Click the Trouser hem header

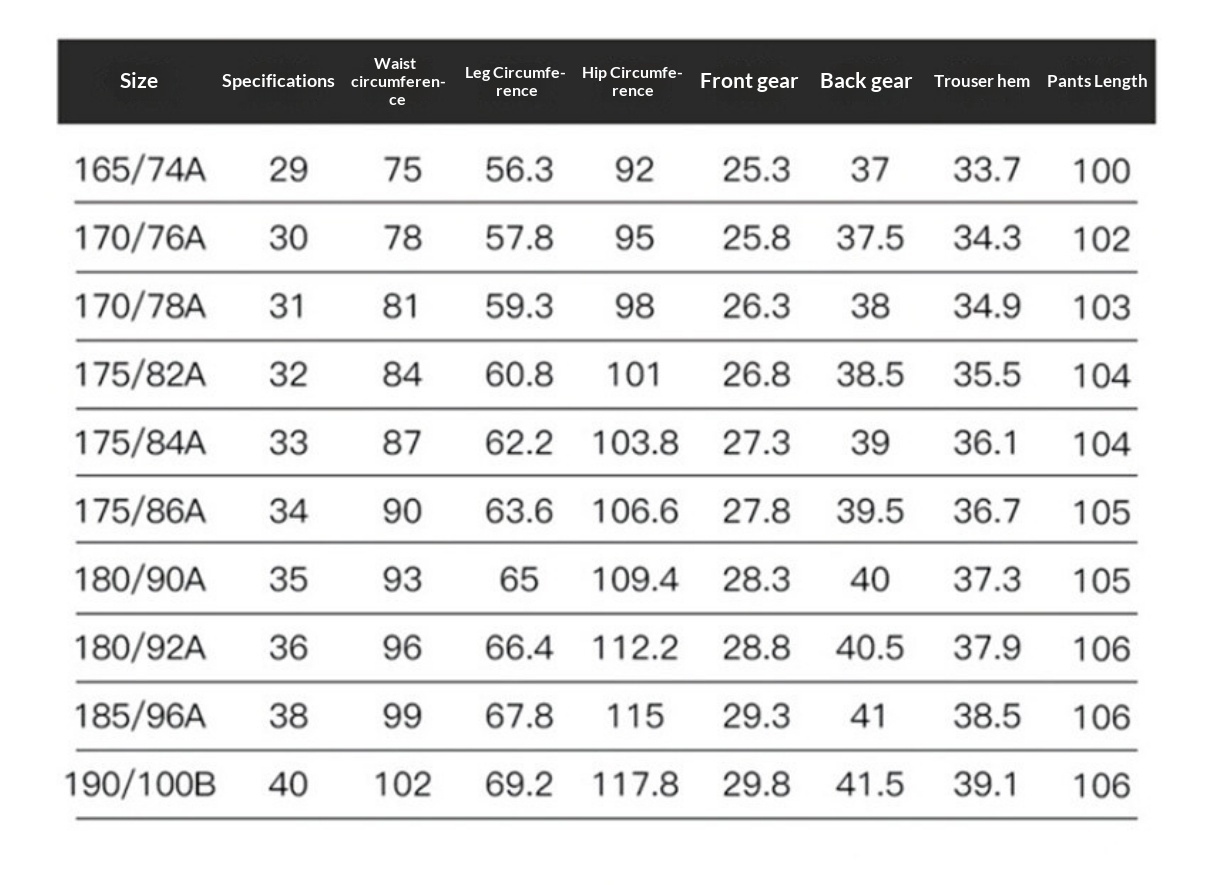[982, 81]
